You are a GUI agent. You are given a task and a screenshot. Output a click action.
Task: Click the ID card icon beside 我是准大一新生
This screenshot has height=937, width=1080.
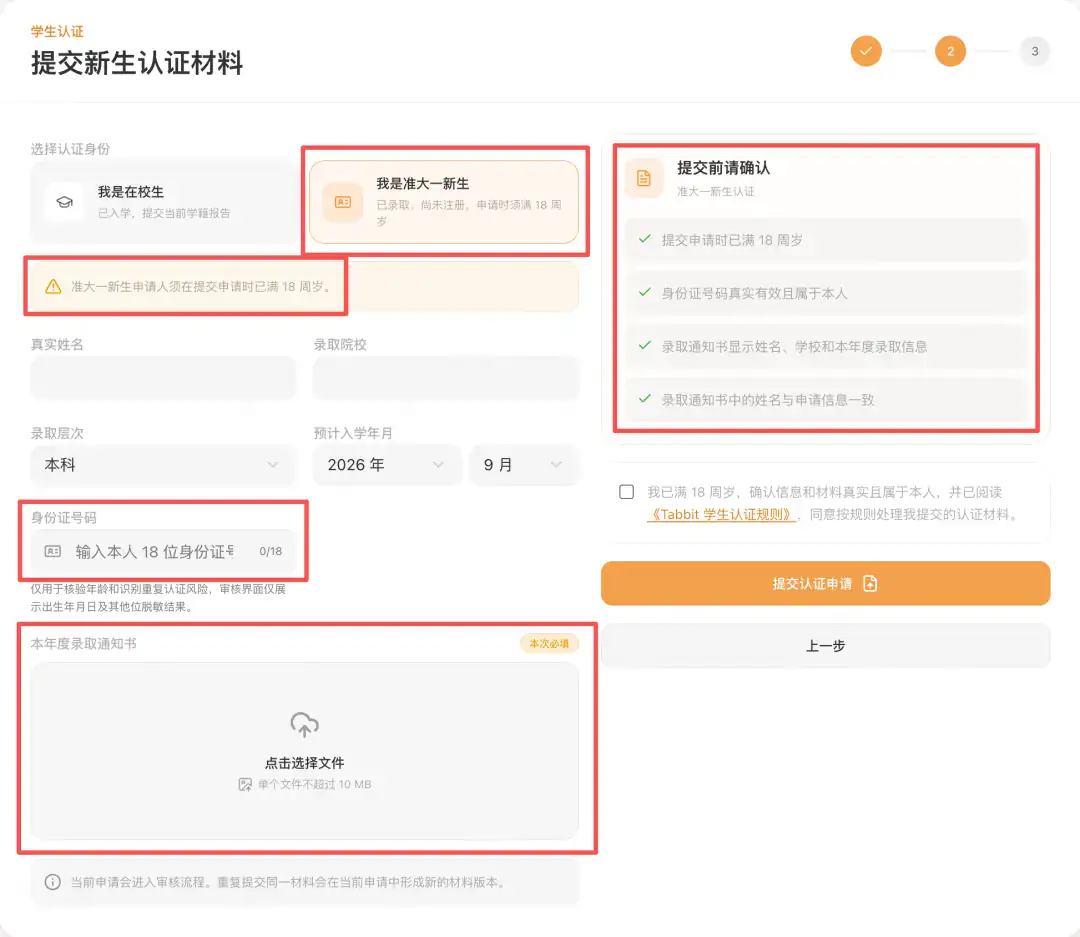(x=343, y=202)
